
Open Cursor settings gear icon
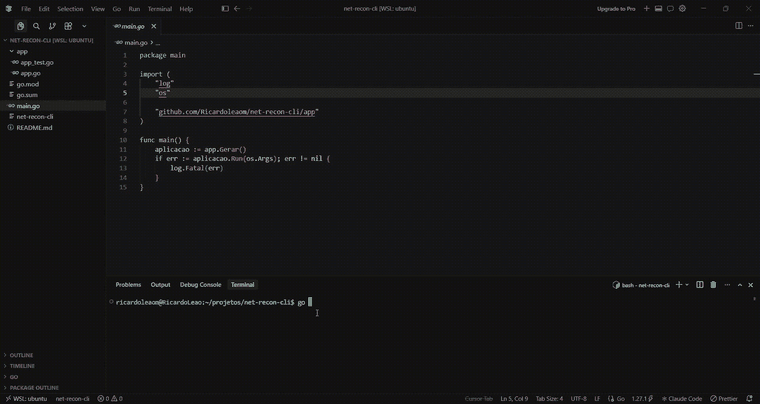682,9
